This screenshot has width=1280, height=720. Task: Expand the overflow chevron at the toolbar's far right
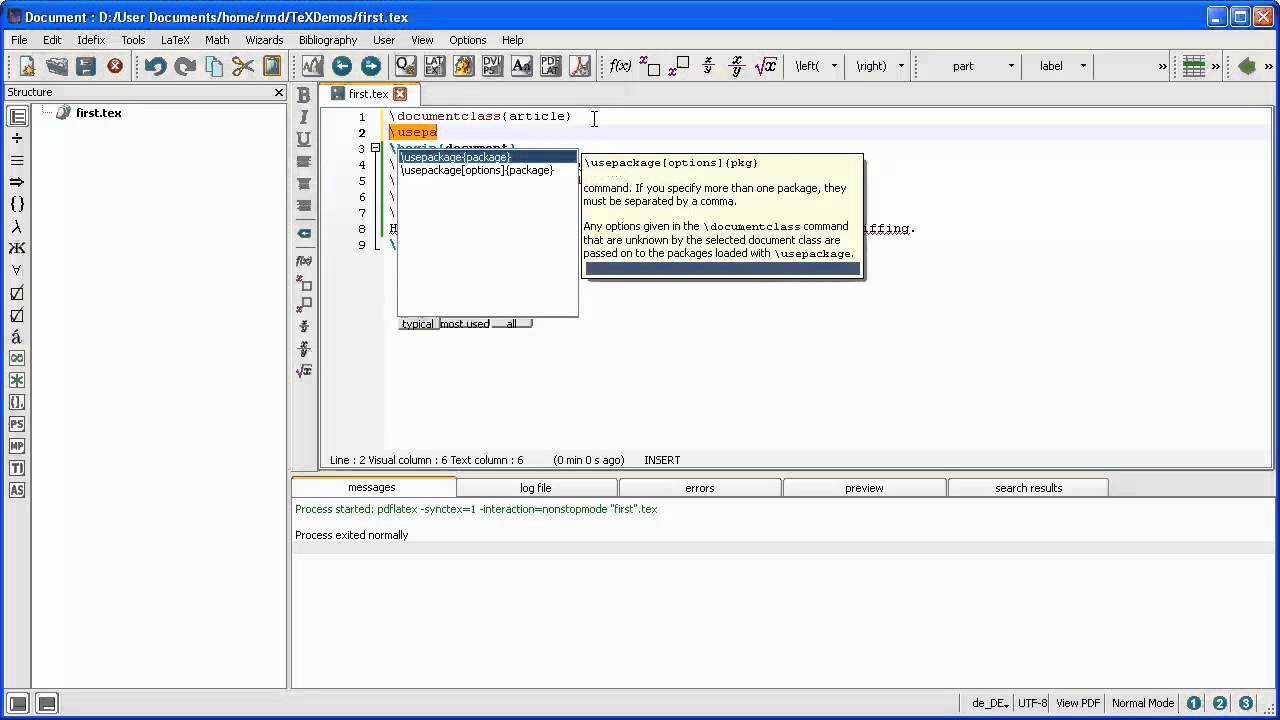[x=1268, y=66]
